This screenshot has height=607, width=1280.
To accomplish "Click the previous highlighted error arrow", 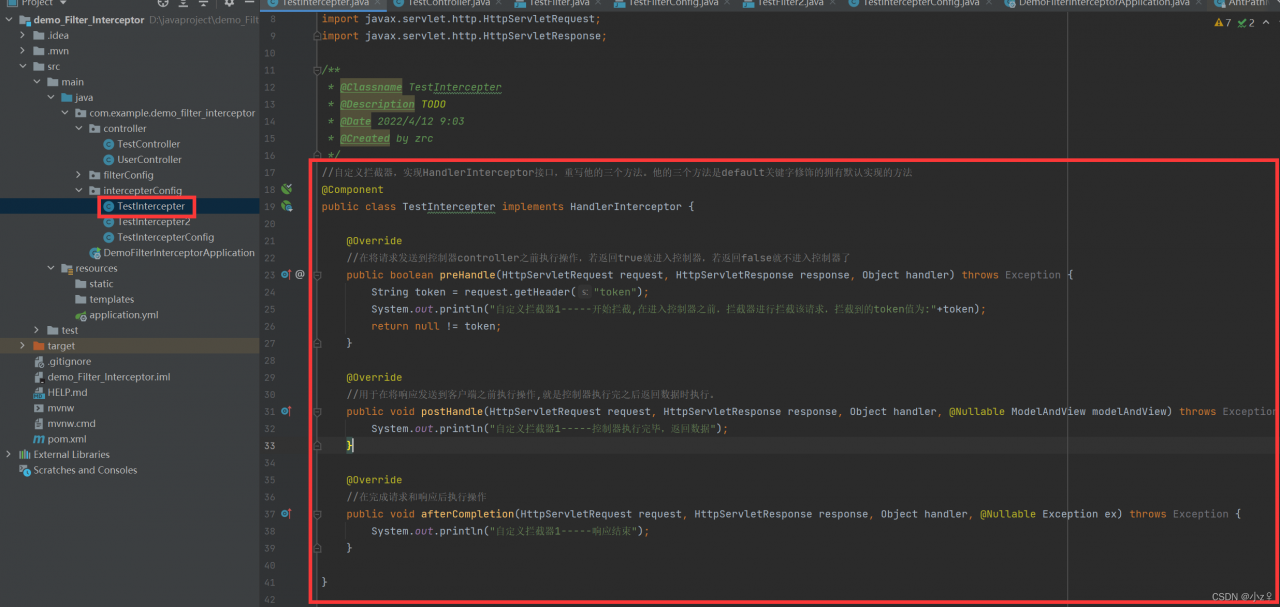I will click(x=1265, y=22).
